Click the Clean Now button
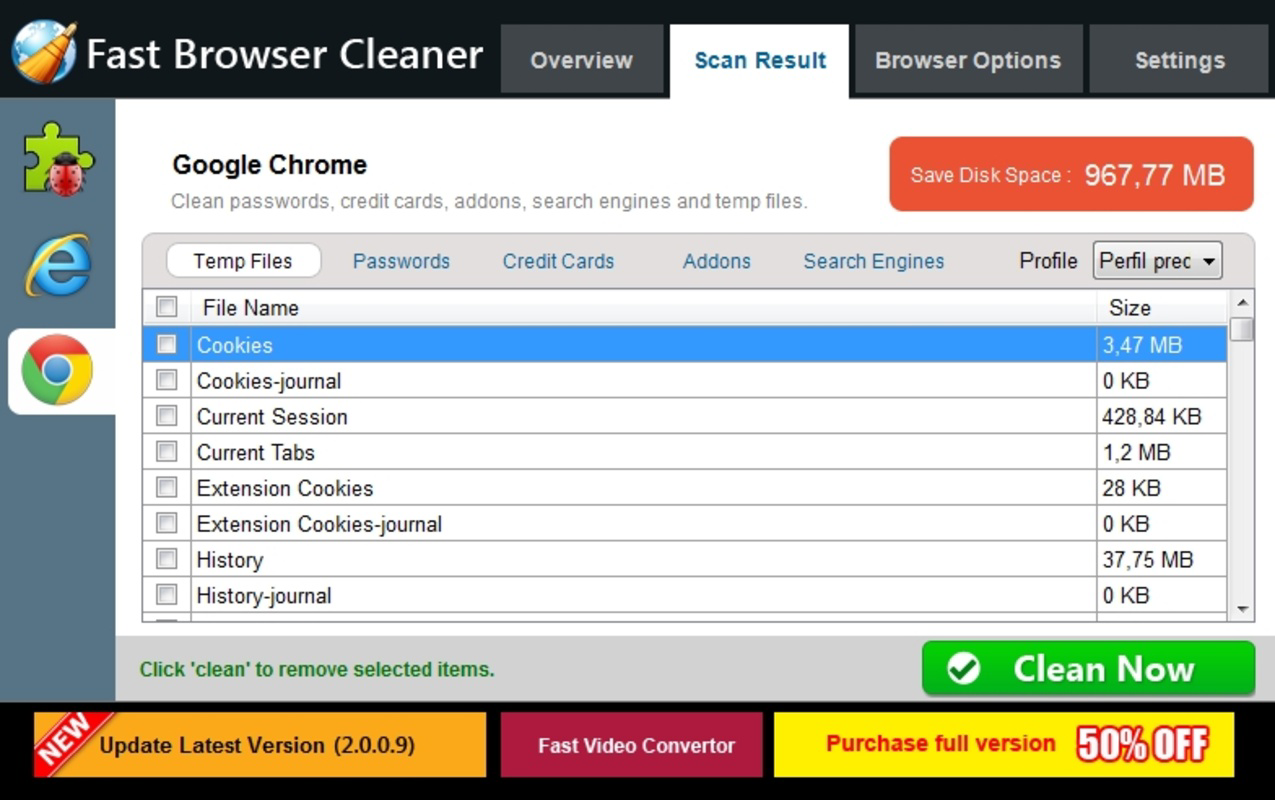This screenshot has width=1275, height=800. point(1088,668)
